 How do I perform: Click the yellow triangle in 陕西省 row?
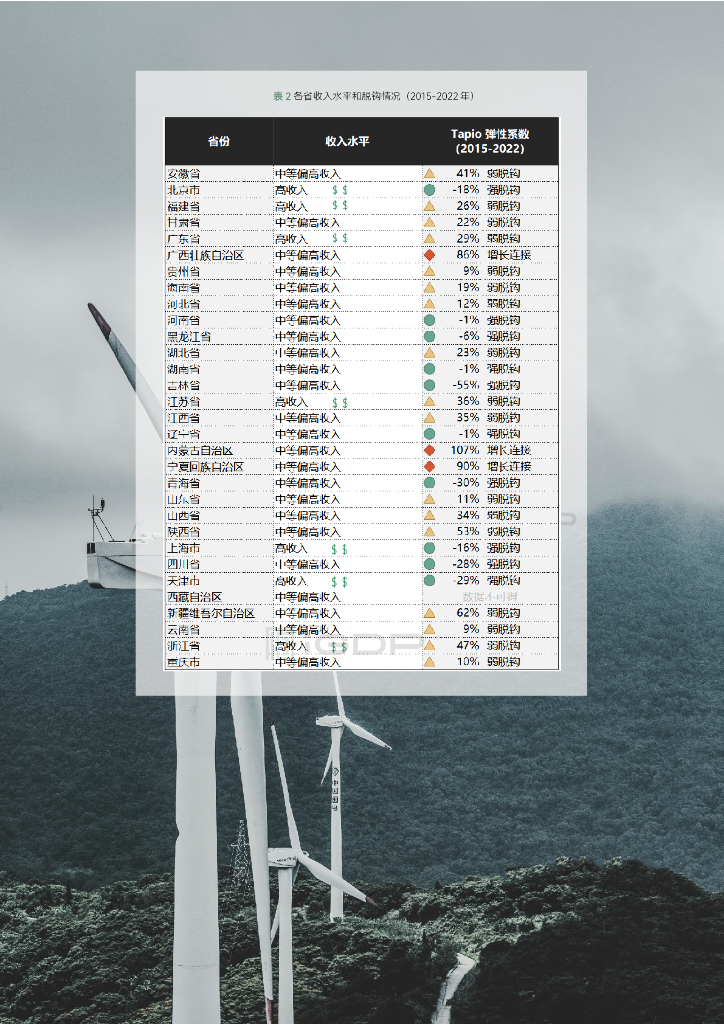(429, 532)
